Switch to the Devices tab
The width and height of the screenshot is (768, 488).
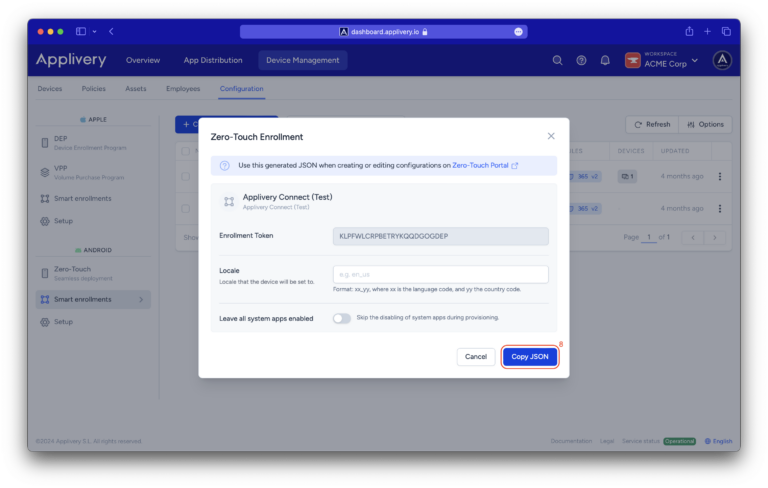50,89
